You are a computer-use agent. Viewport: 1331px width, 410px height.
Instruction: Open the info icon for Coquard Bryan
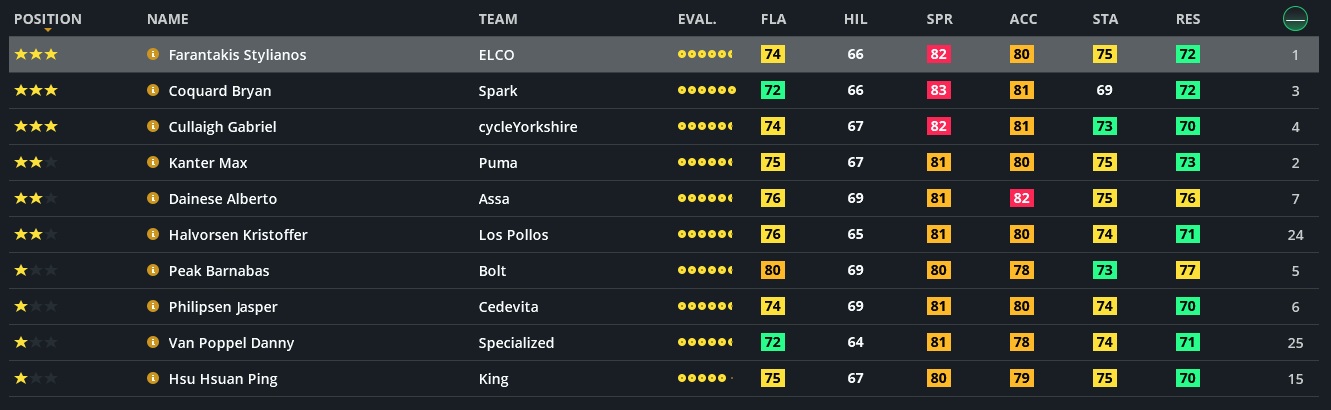[153, 91]
